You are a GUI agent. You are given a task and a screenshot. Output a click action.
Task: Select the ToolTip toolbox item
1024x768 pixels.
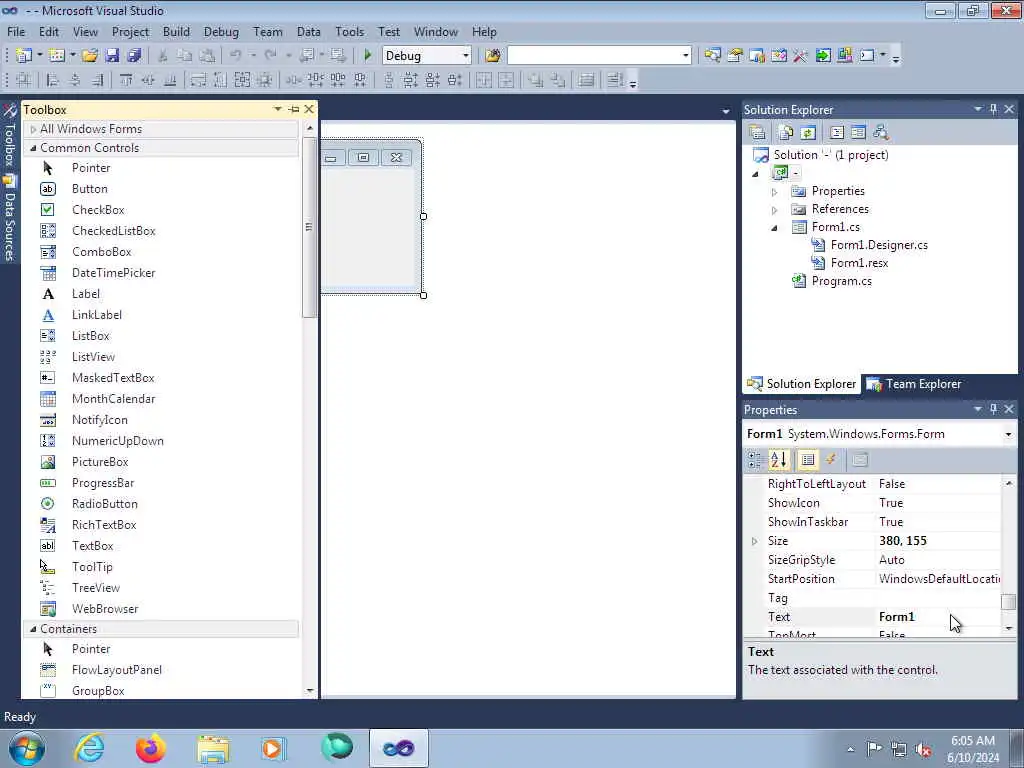[92, 567]
